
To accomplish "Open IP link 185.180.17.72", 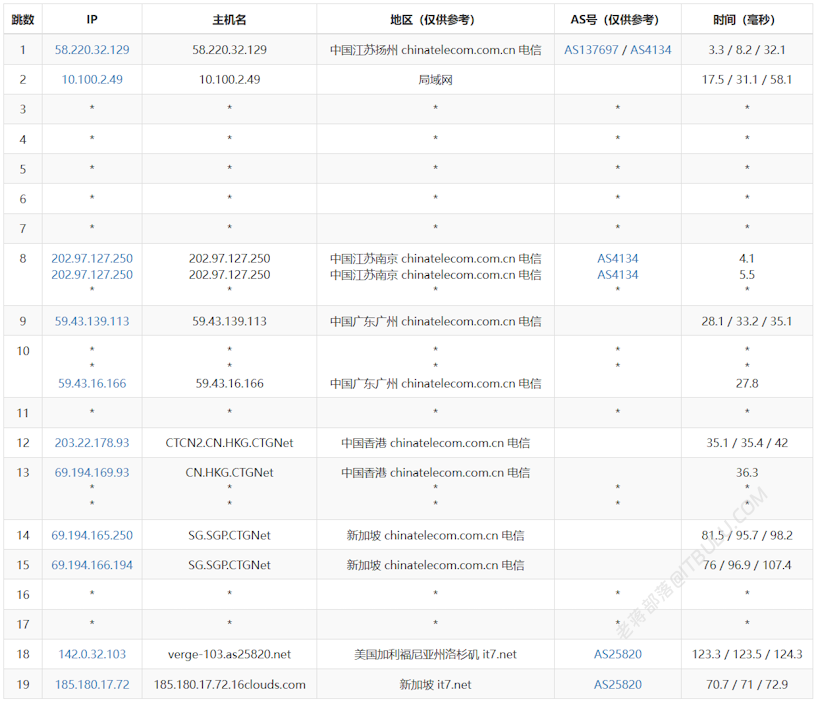I will coord(92,684).
